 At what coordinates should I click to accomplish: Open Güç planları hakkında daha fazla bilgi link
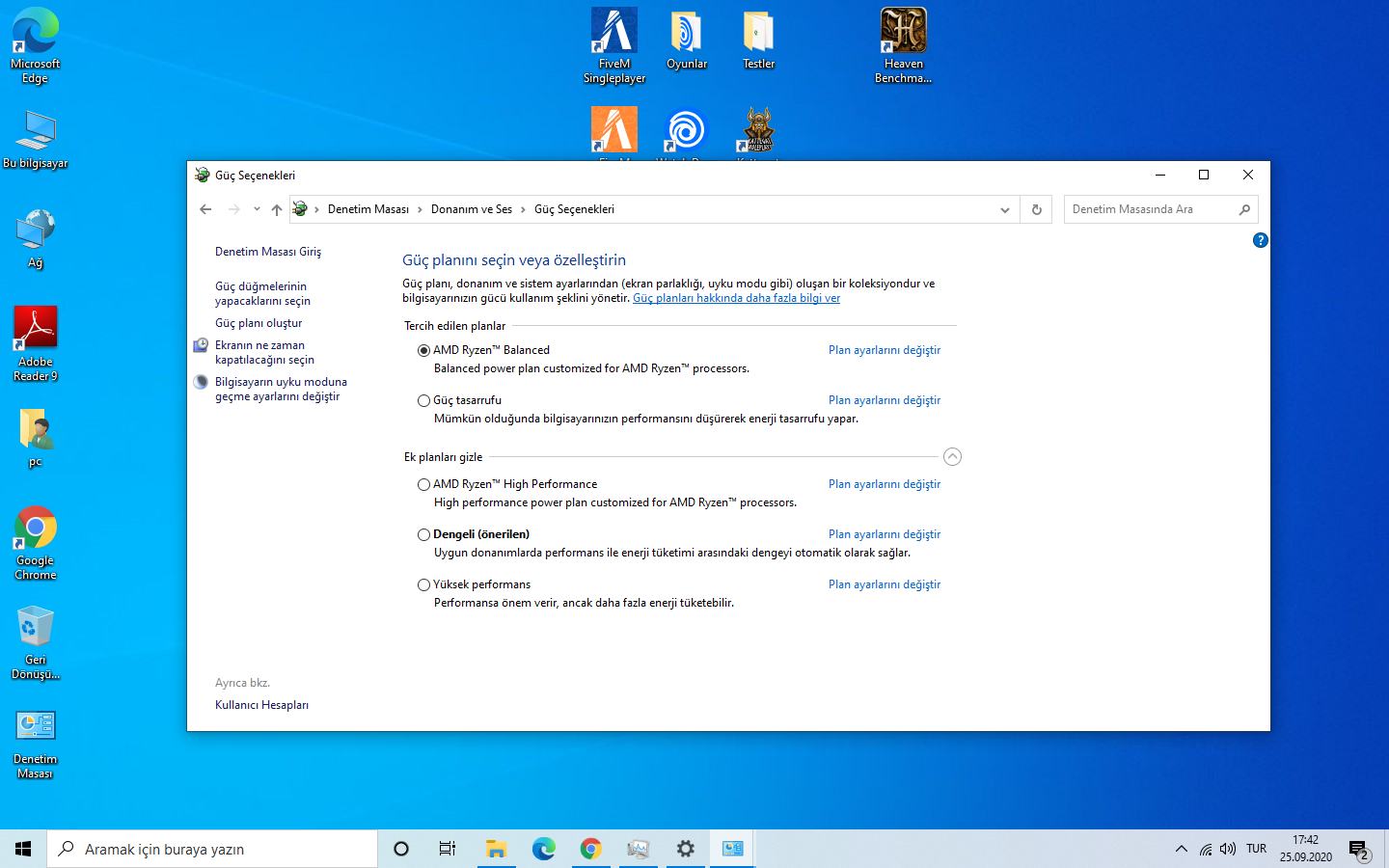click(736, 298)
